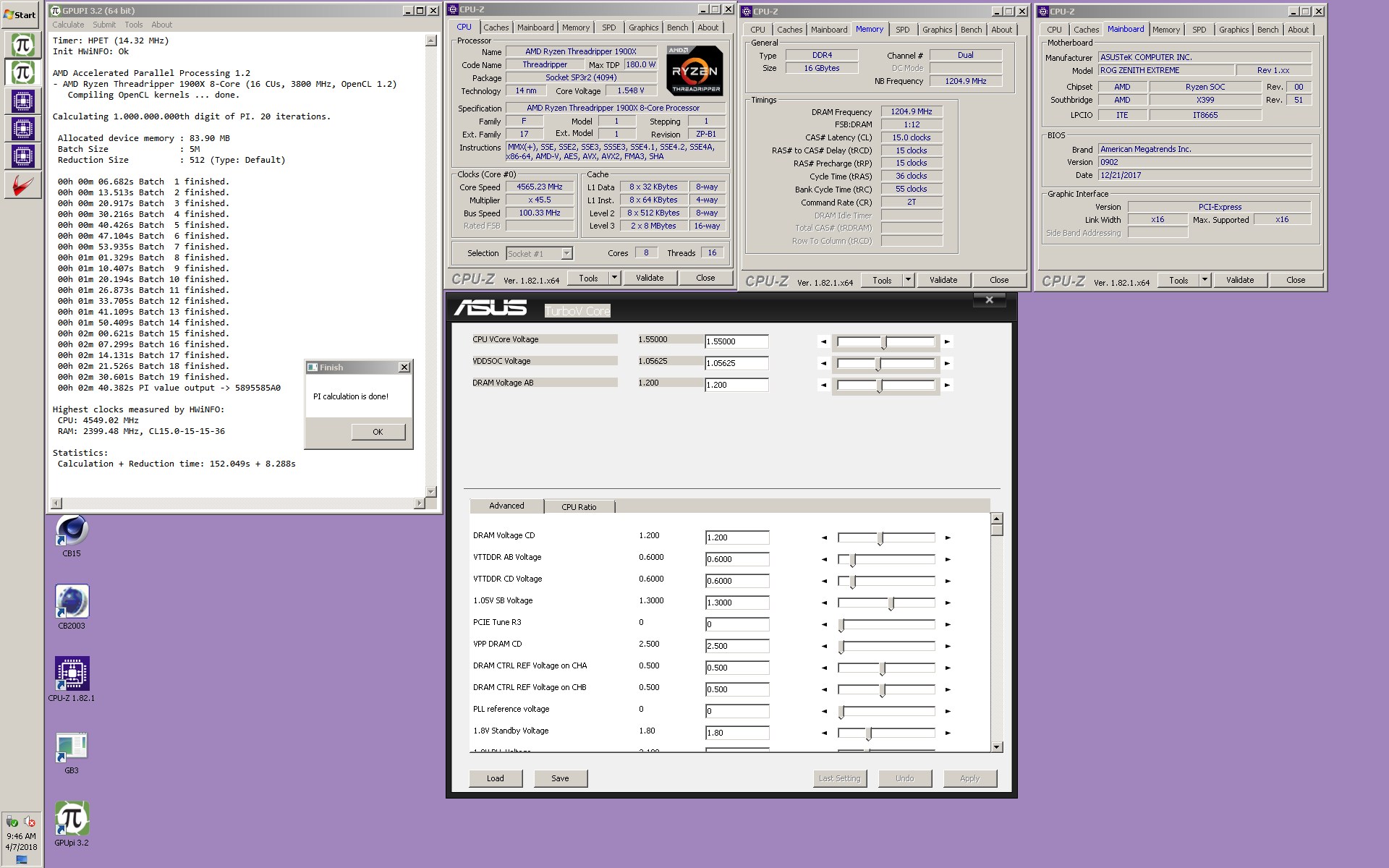Open Graphics tab in Mainboard CPU-Z window
This screenshot has height=868, width=1389.
[1233, 30]
